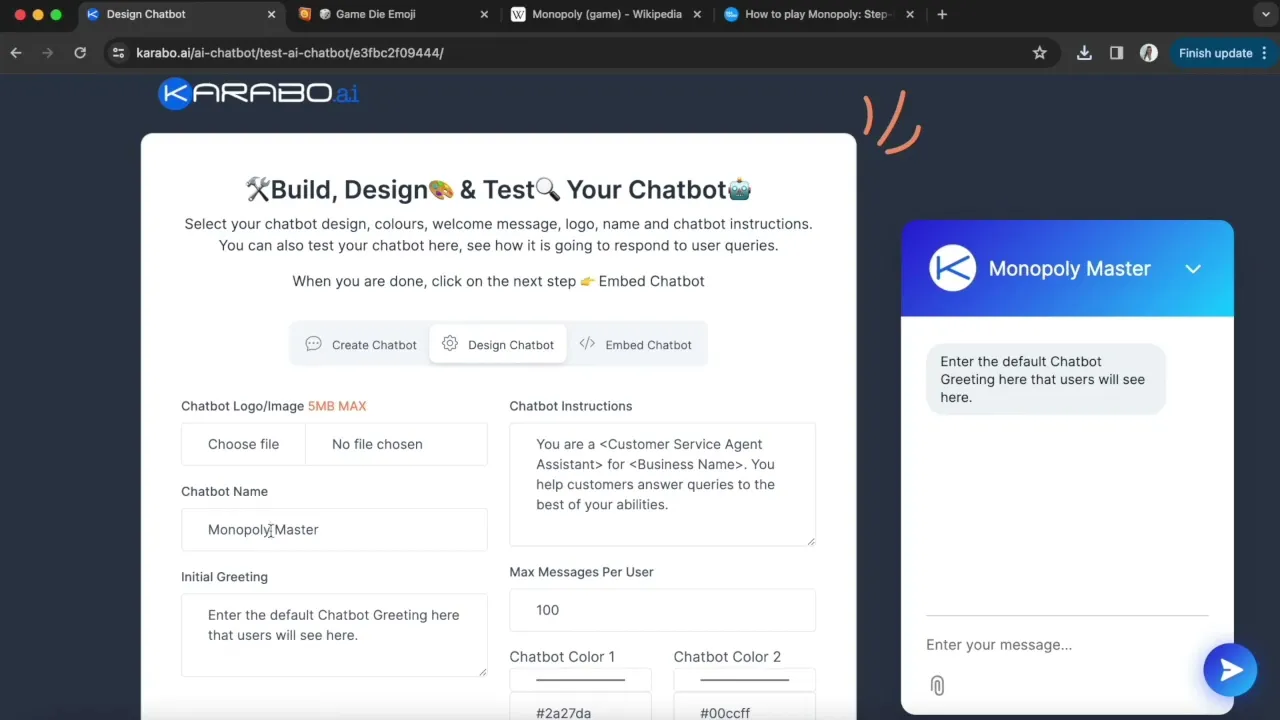Click the Chatbot Instructions text area
Screen dimensions: 1280x720
[662, 484]
